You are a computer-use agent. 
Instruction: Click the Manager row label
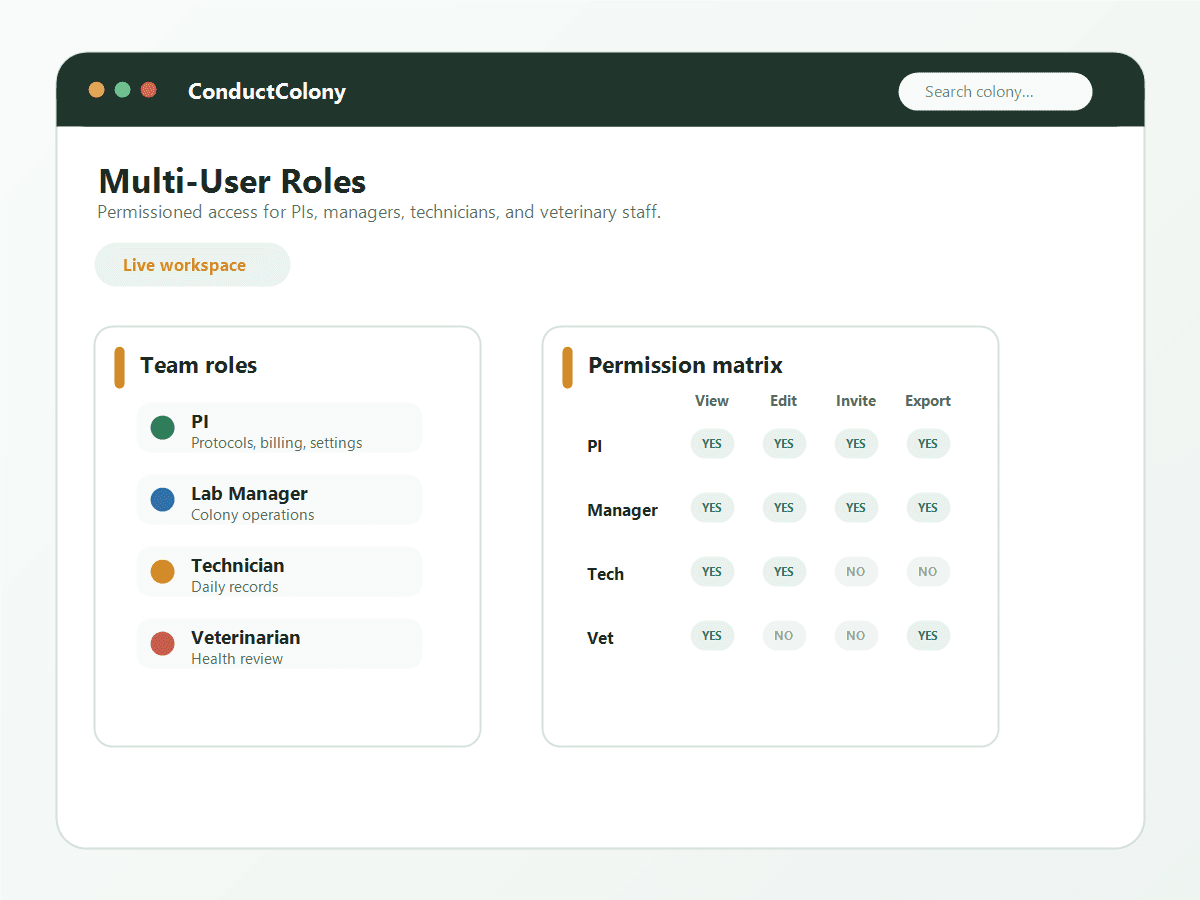click(622, 510)
